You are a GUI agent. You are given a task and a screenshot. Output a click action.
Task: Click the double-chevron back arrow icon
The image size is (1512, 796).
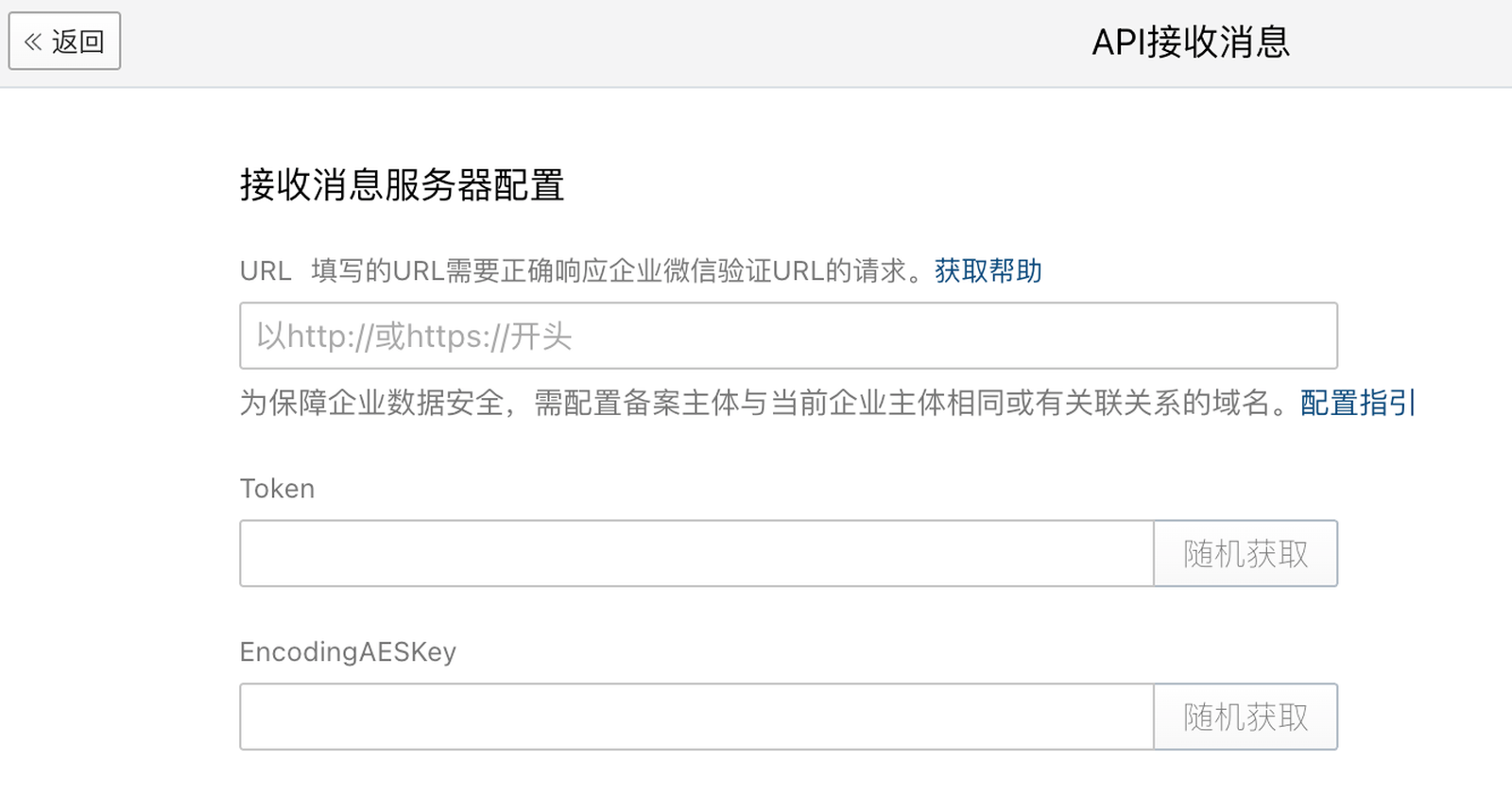pyautogui.click(x=33, y=42)
